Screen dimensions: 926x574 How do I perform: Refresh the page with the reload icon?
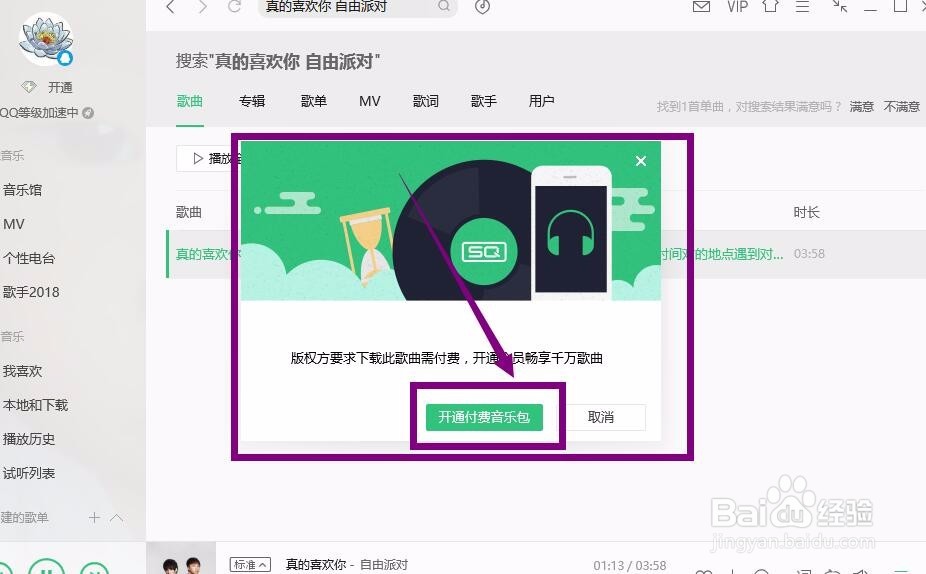click(x=235, y=6)
